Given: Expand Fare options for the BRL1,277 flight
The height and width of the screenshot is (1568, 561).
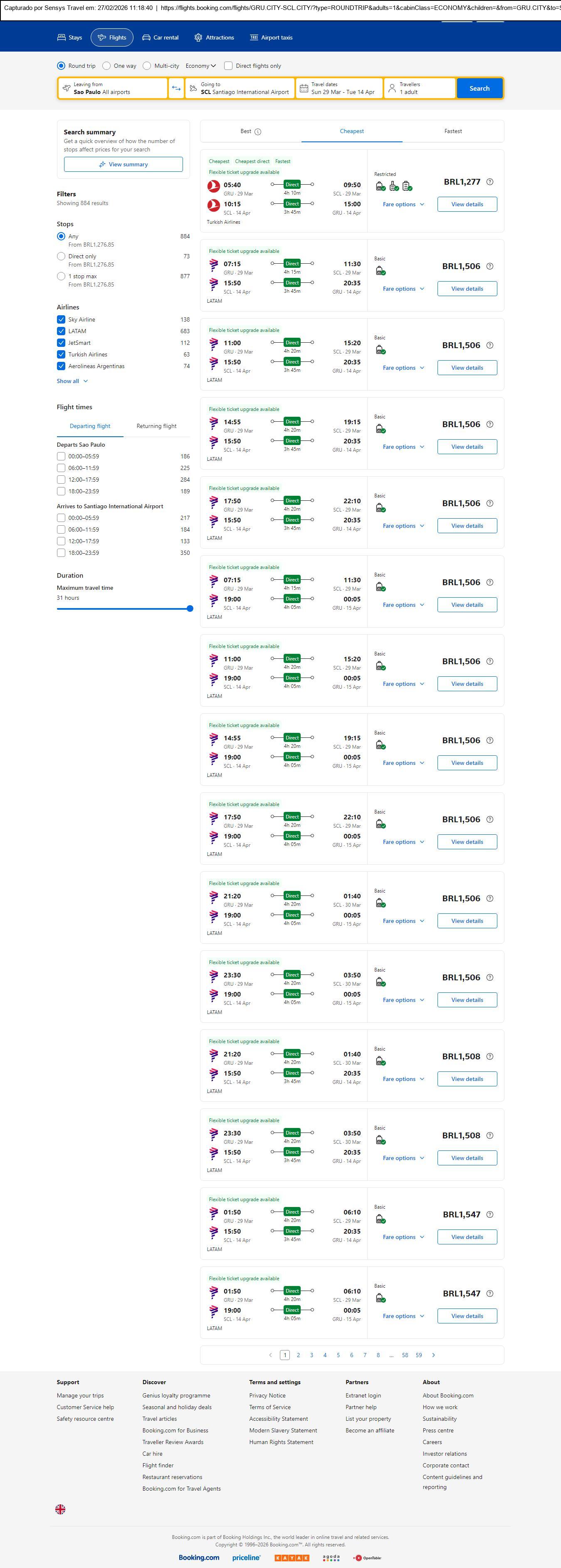Looking at the screenshot, I should pos(403,205).
